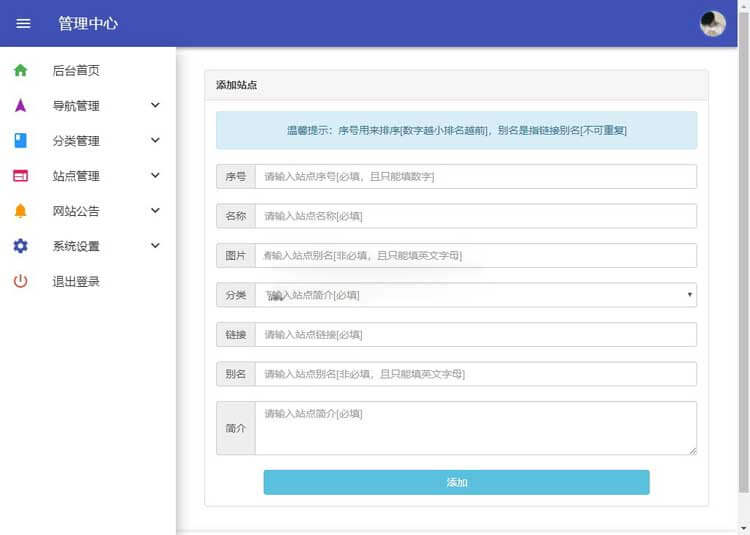The image size is (750, 535).
Task: Click the system settings gear icon
Action: [x=20, y=246]
